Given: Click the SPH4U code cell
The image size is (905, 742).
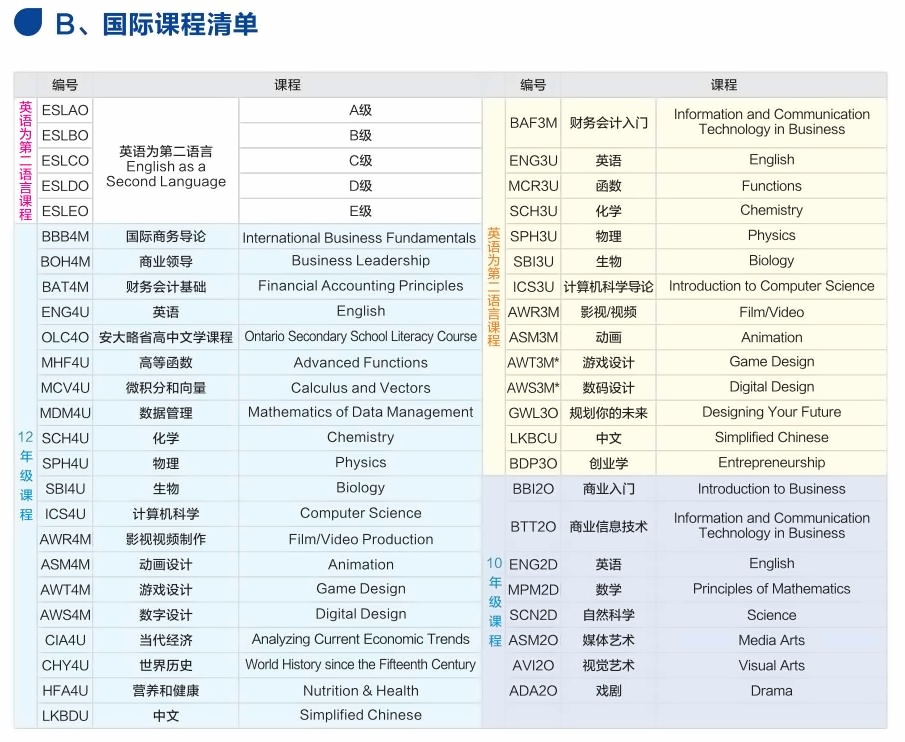Looking at the screenshot, I should pyautogui.click(x=65, y=463).
